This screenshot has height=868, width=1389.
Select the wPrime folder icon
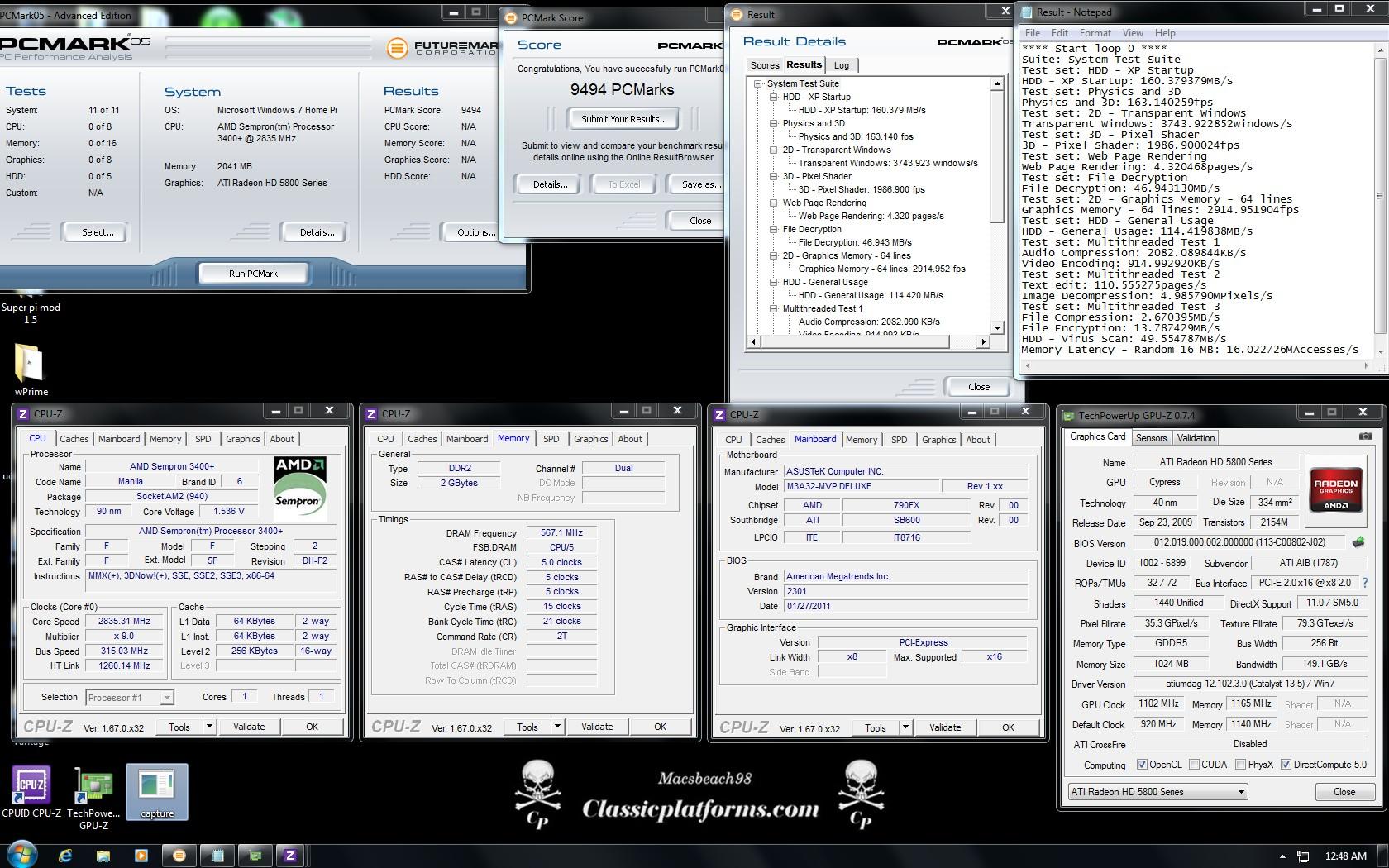tap(31, 370)
